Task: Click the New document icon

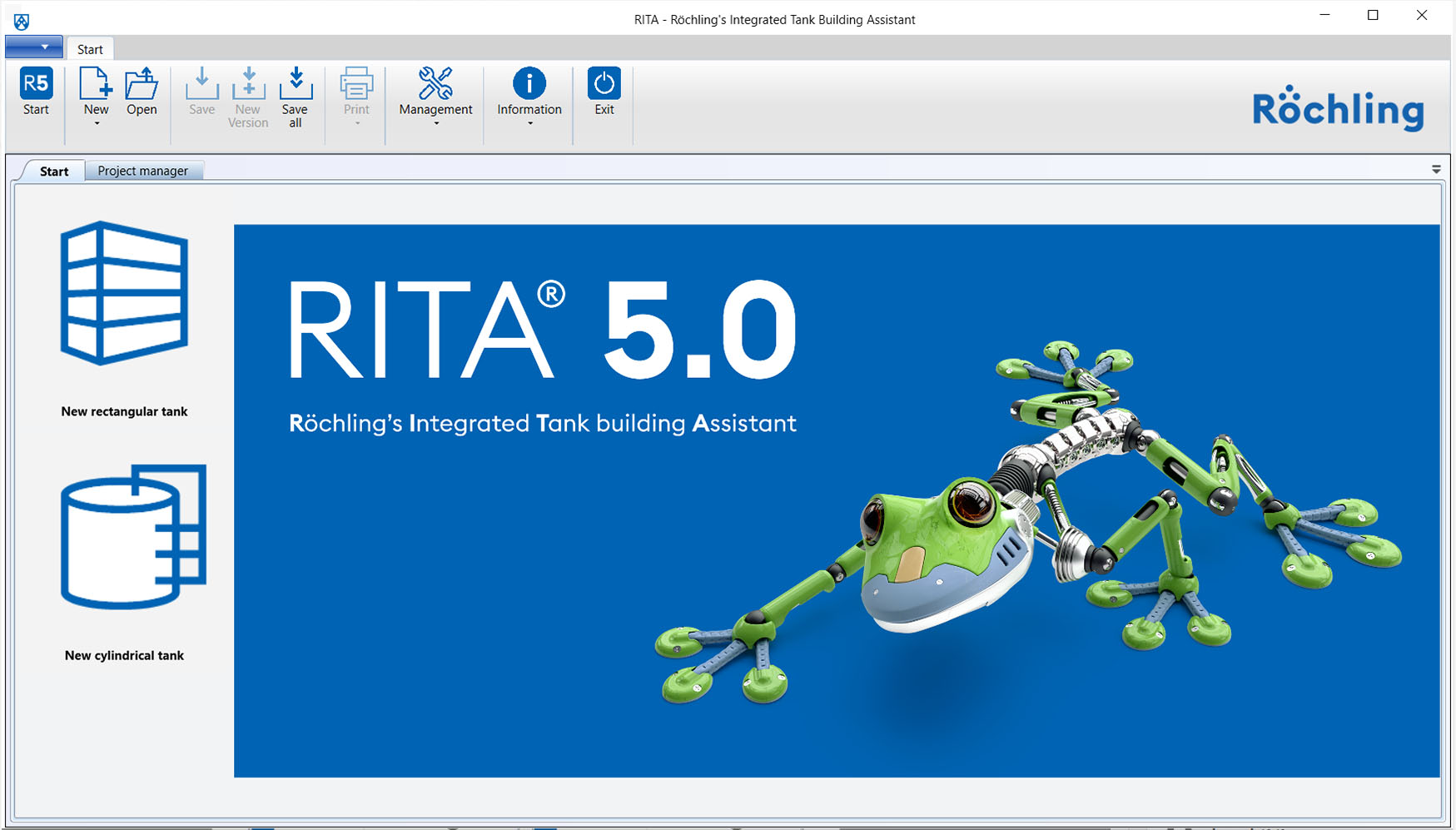Action: pos(96,83)
